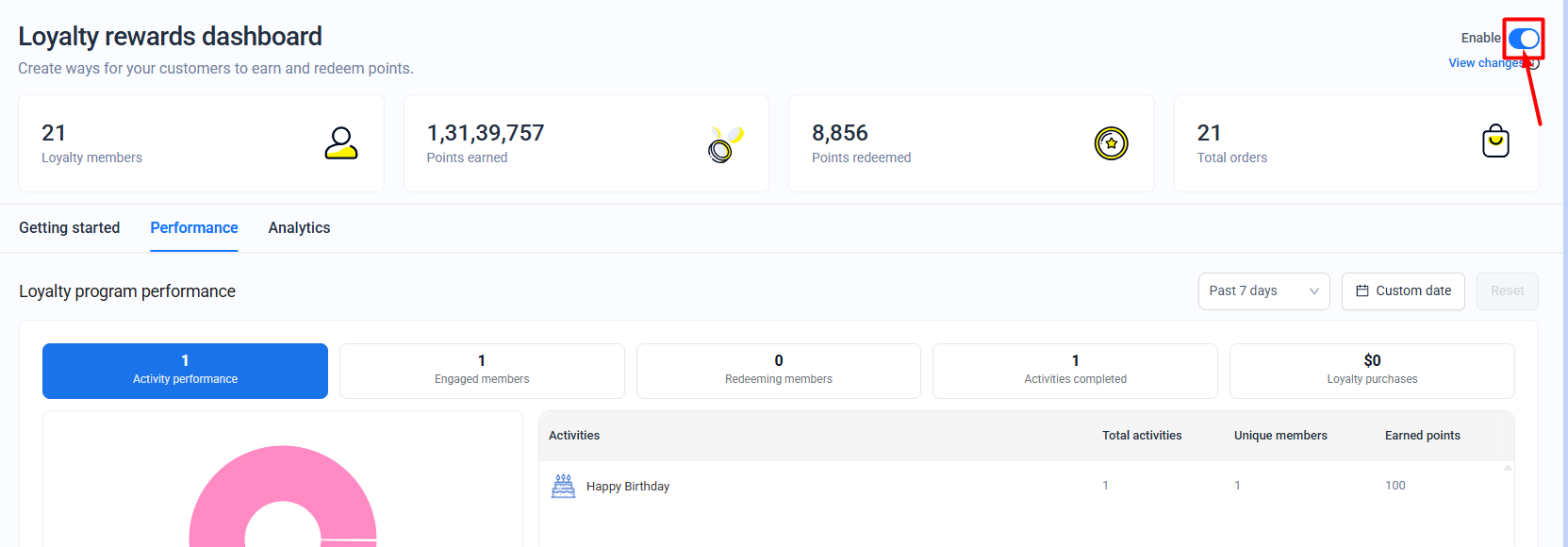Image resolution: width=1568 pixels, height=547 pixels.
Task: Open the View changes link
Action: (x=1485, y=63)
